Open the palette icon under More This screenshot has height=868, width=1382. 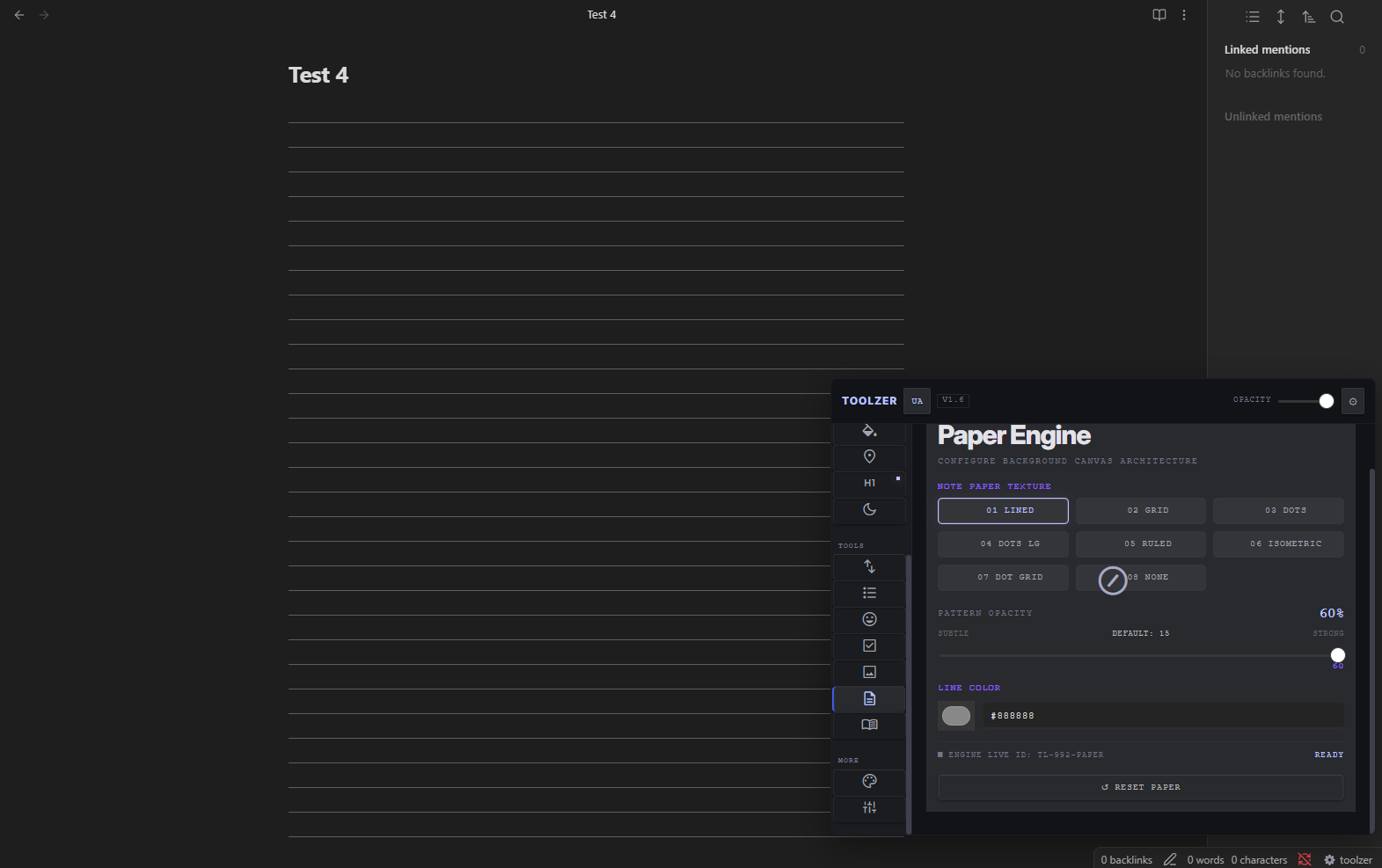(x=869, y=781)
